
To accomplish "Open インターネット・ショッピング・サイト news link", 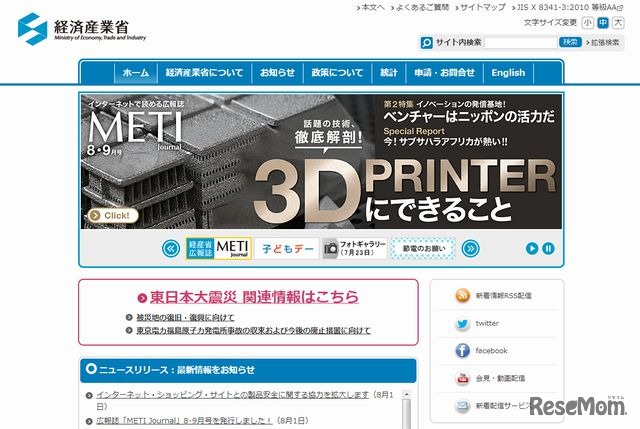I will tap(232, 395).
